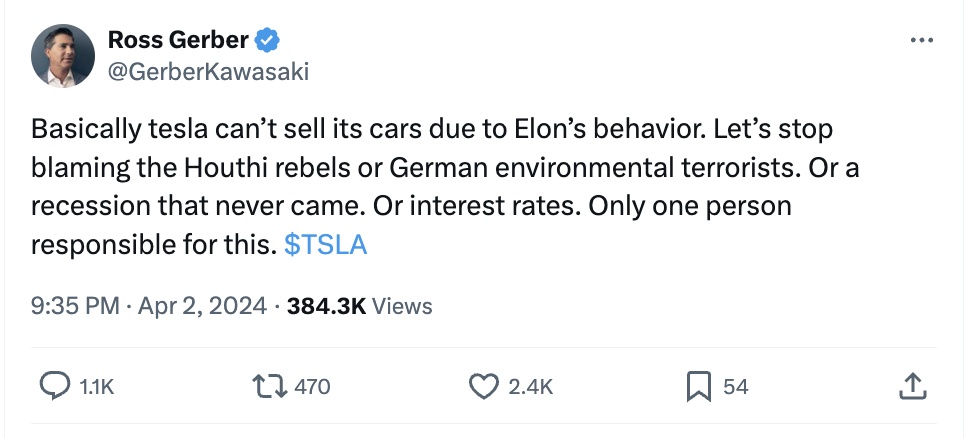The width and height of the screenshot is (978, 438).
Task: View the 384.3K views count
Action: point(326,306)
